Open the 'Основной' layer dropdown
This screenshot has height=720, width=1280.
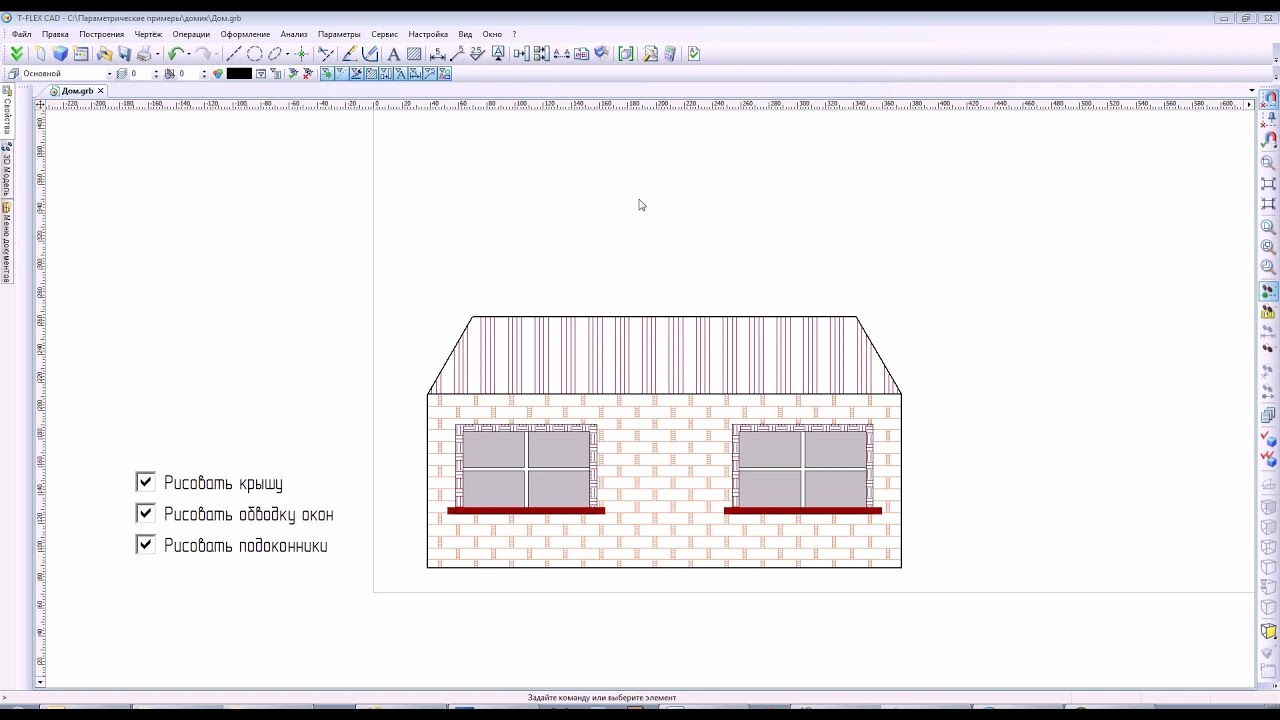pos(110,74)
